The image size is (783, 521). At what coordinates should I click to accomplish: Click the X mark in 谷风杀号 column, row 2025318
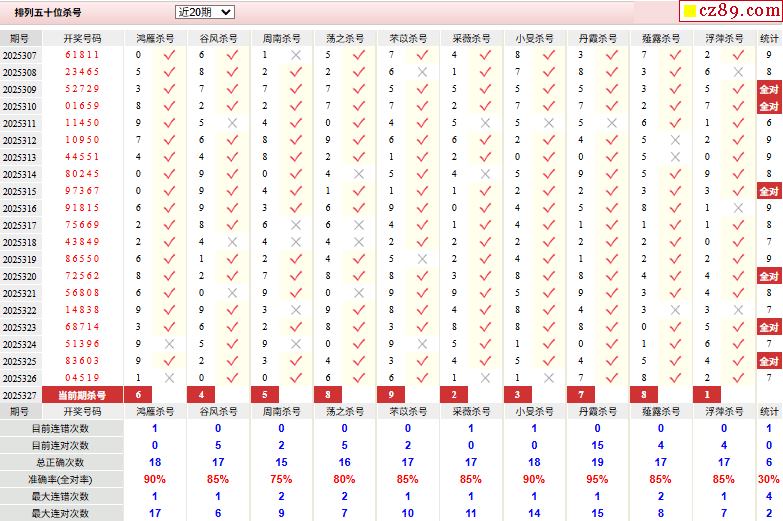(232, 242)
